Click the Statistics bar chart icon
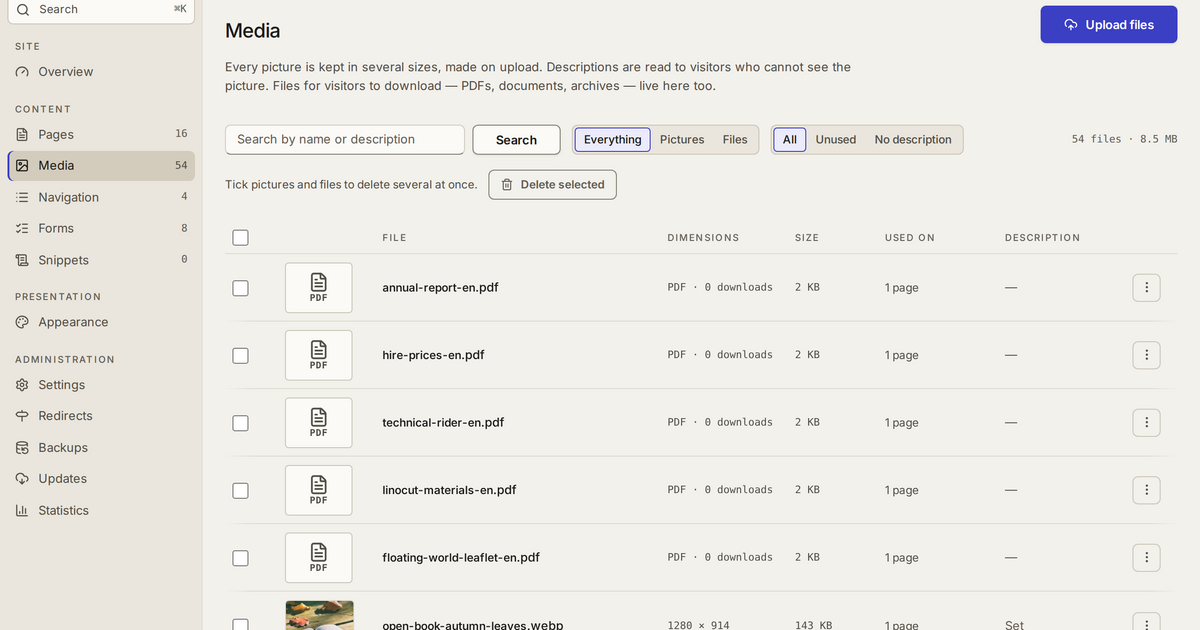This screenshot has height=630, width=1200. coord(22,511)
